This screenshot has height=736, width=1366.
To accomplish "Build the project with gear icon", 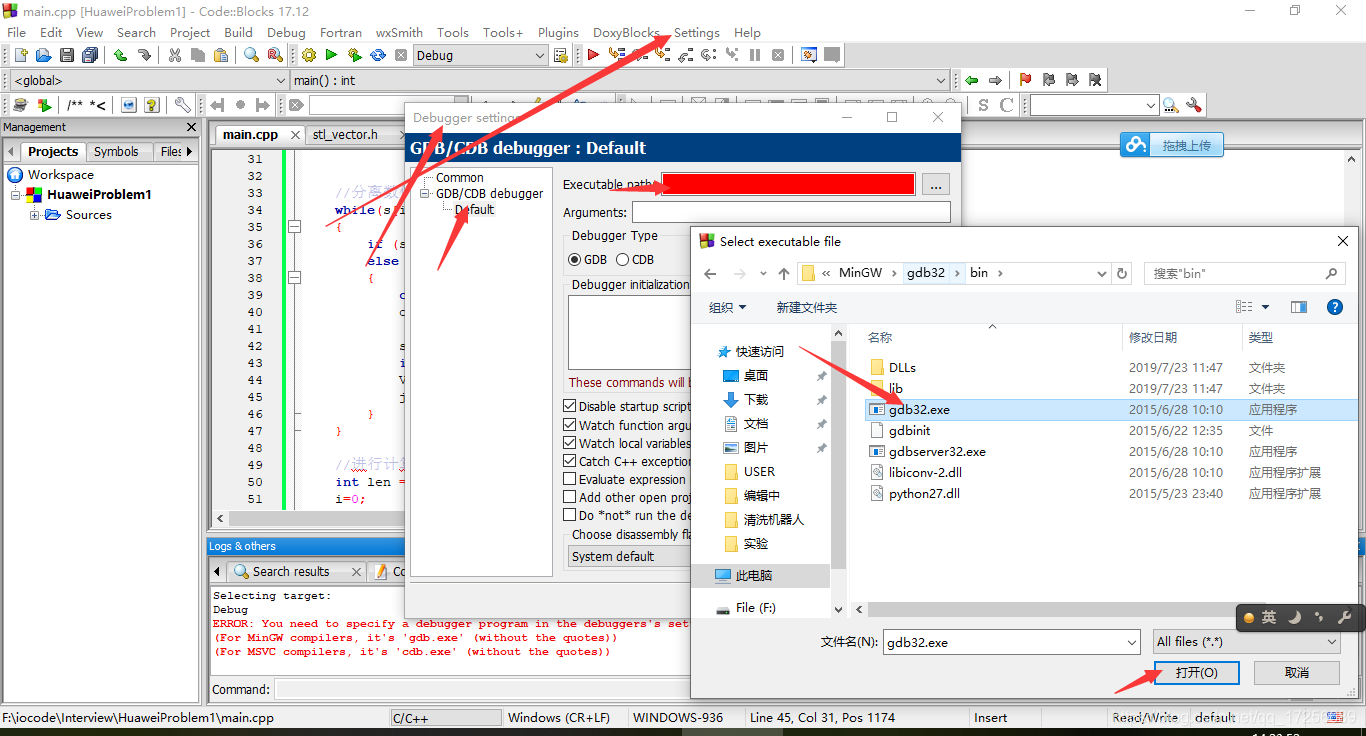I will (x=309, y=55).
